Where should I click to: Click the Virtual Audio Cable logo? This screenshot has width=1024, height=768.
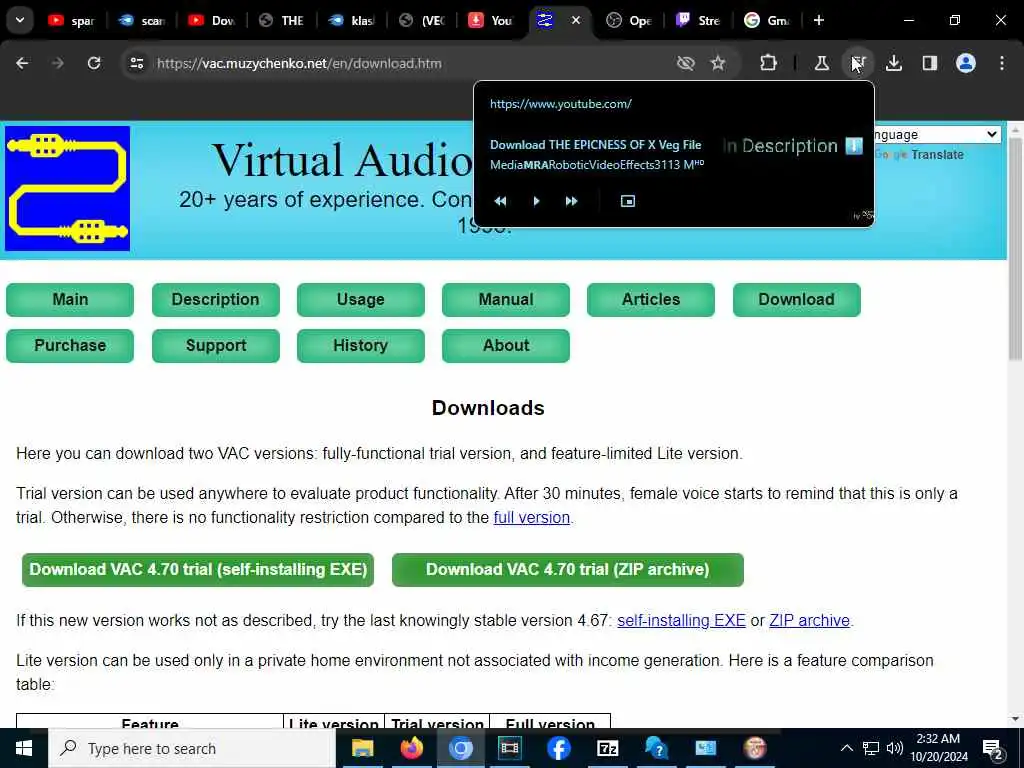point(67,188)
